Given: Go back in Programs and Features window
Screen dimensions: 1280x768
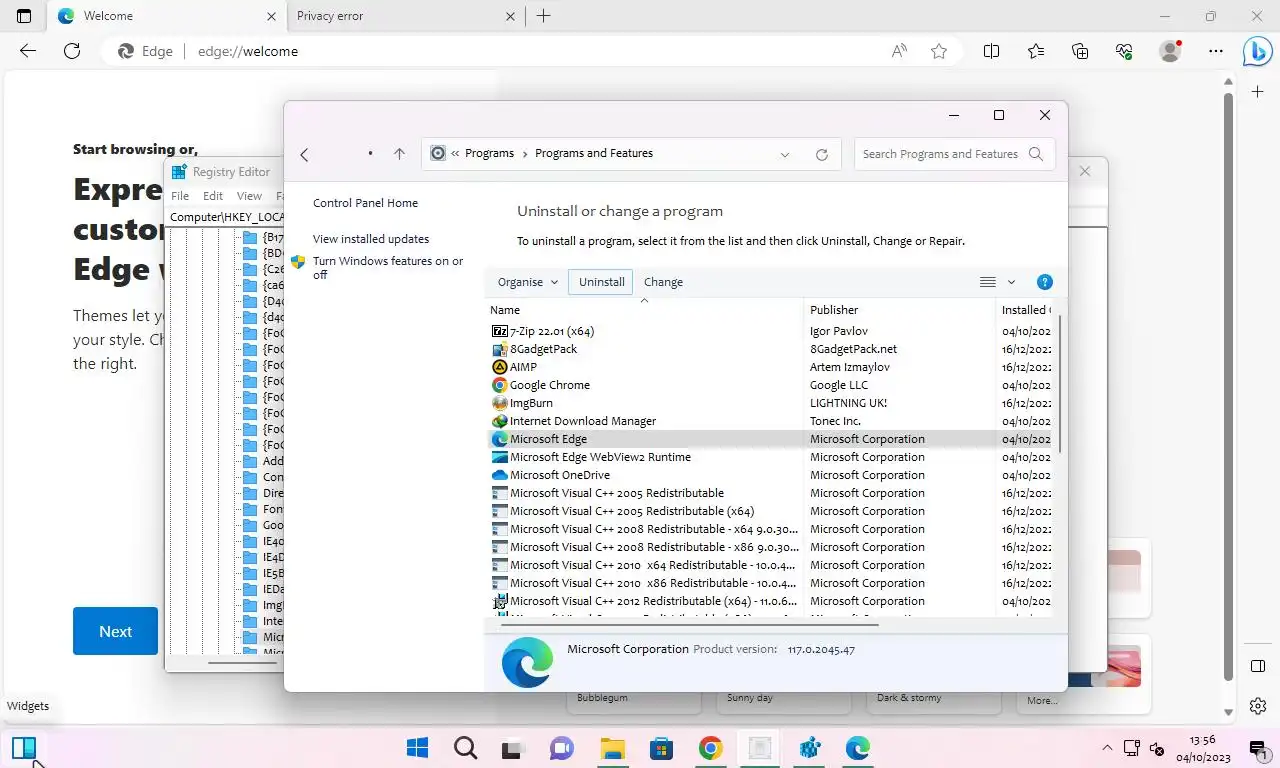Looking at the screenshot, I should coord(305,154).
